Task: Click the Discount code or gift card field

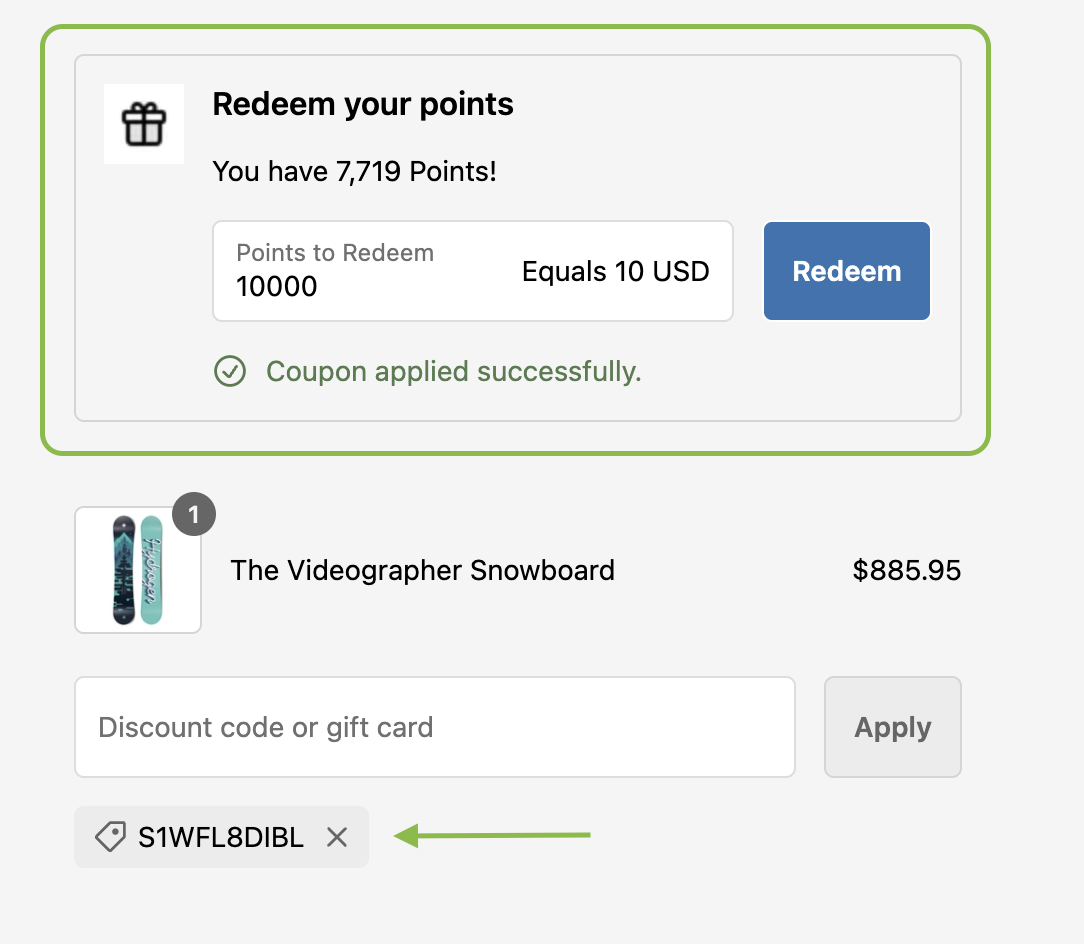Action: click(434, 727)
